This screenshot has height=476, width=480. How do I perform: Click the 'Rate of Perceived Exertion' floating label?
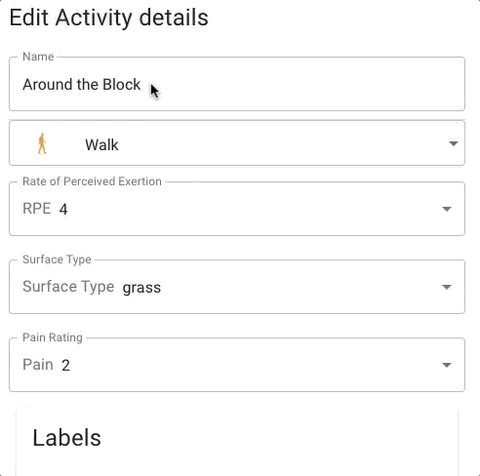coord(92,181)
